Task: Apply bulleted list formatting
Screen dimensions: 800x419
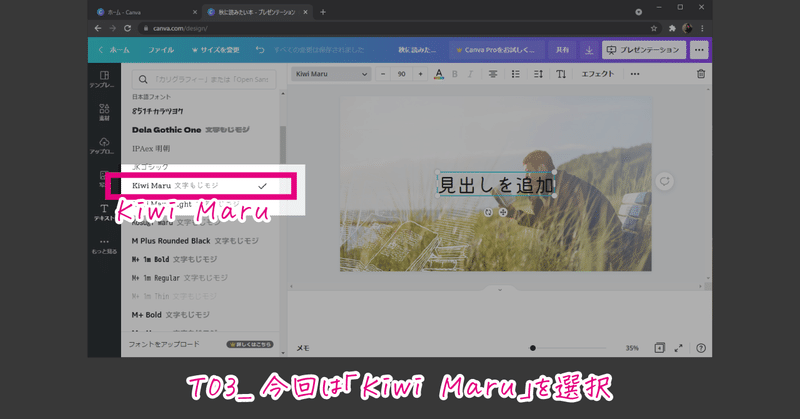Action: (x=516, y=74)
